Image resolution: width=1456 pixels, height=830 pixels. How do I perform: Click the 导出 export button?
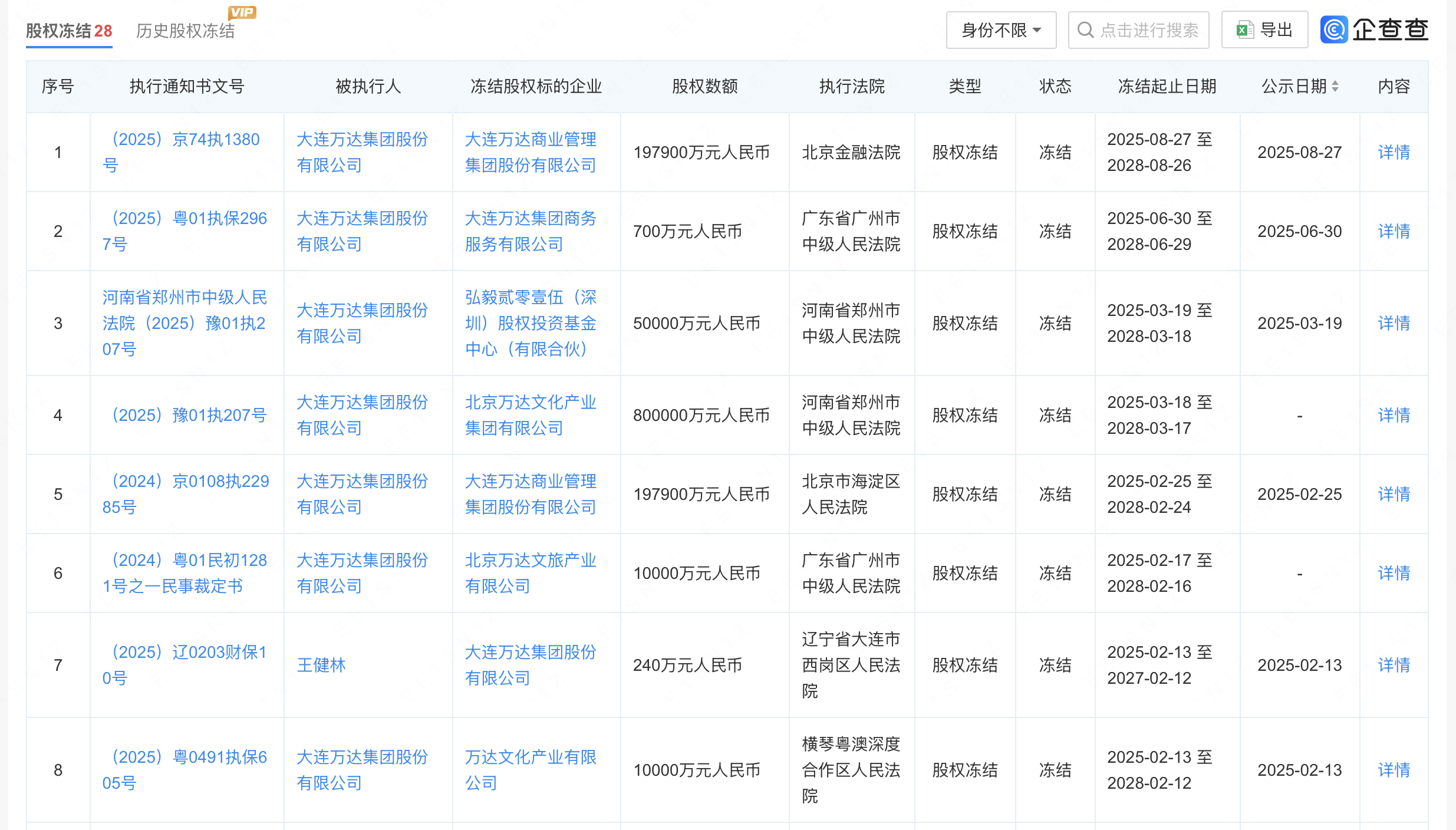tap(1264, 29)
